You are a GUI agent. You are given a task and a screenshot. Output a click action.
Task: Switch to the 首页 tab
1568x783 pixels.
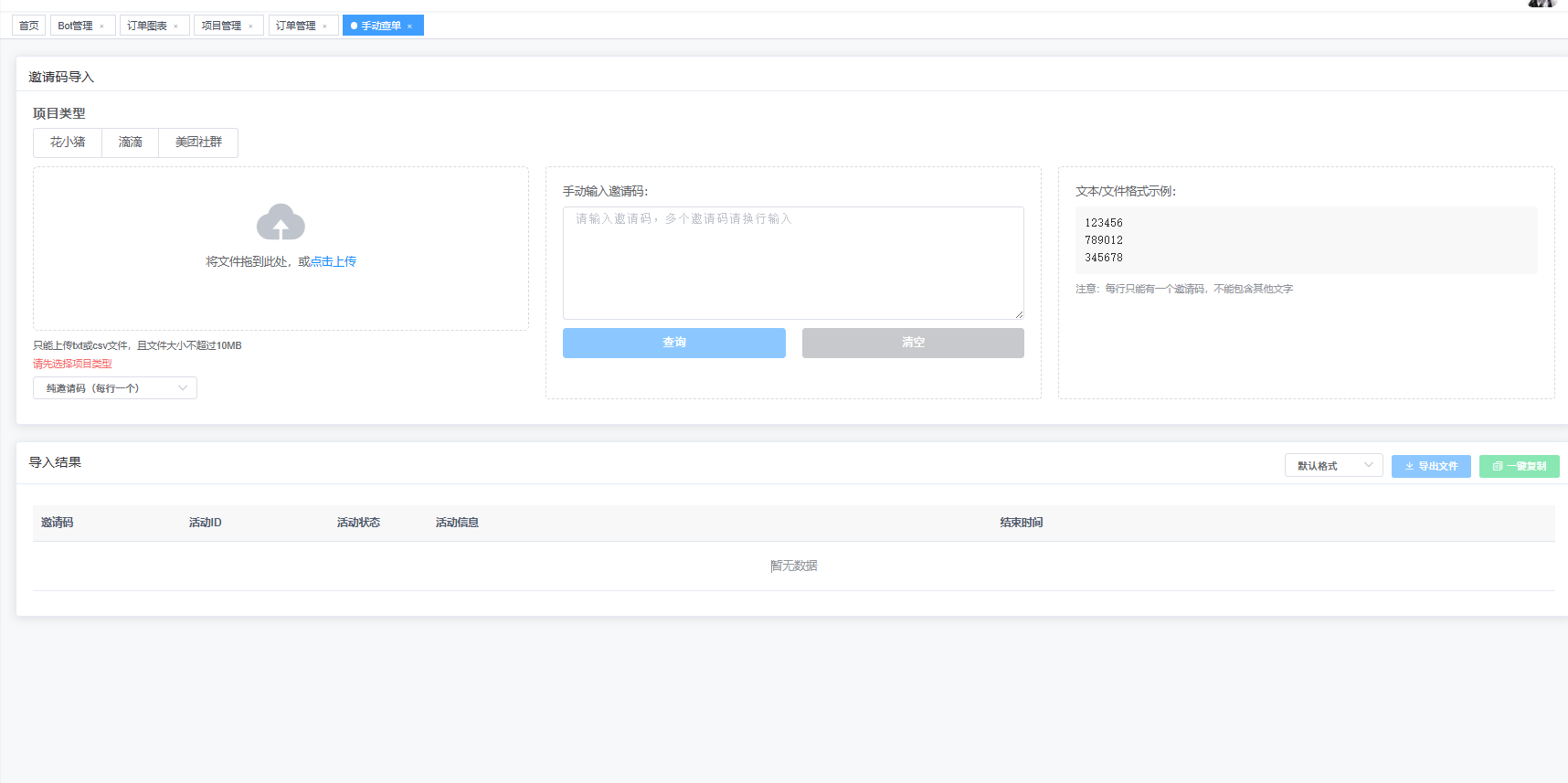tap(29, 26)
